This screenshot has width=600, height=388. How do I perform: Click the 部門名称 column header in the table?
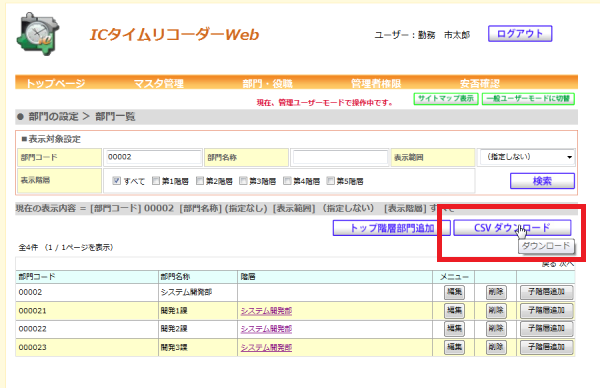(198, 277)
